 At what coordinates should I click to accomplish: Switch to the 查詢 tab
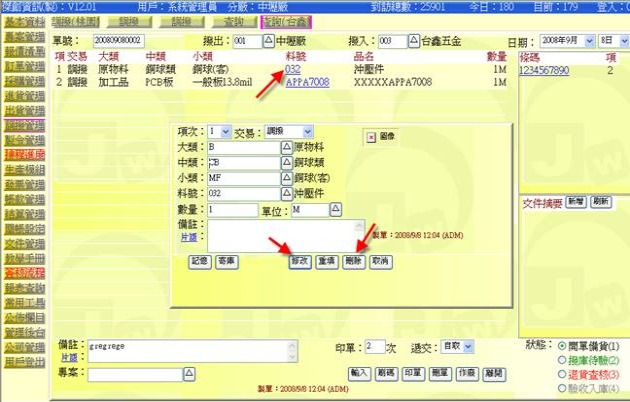(x=232, y=20)
